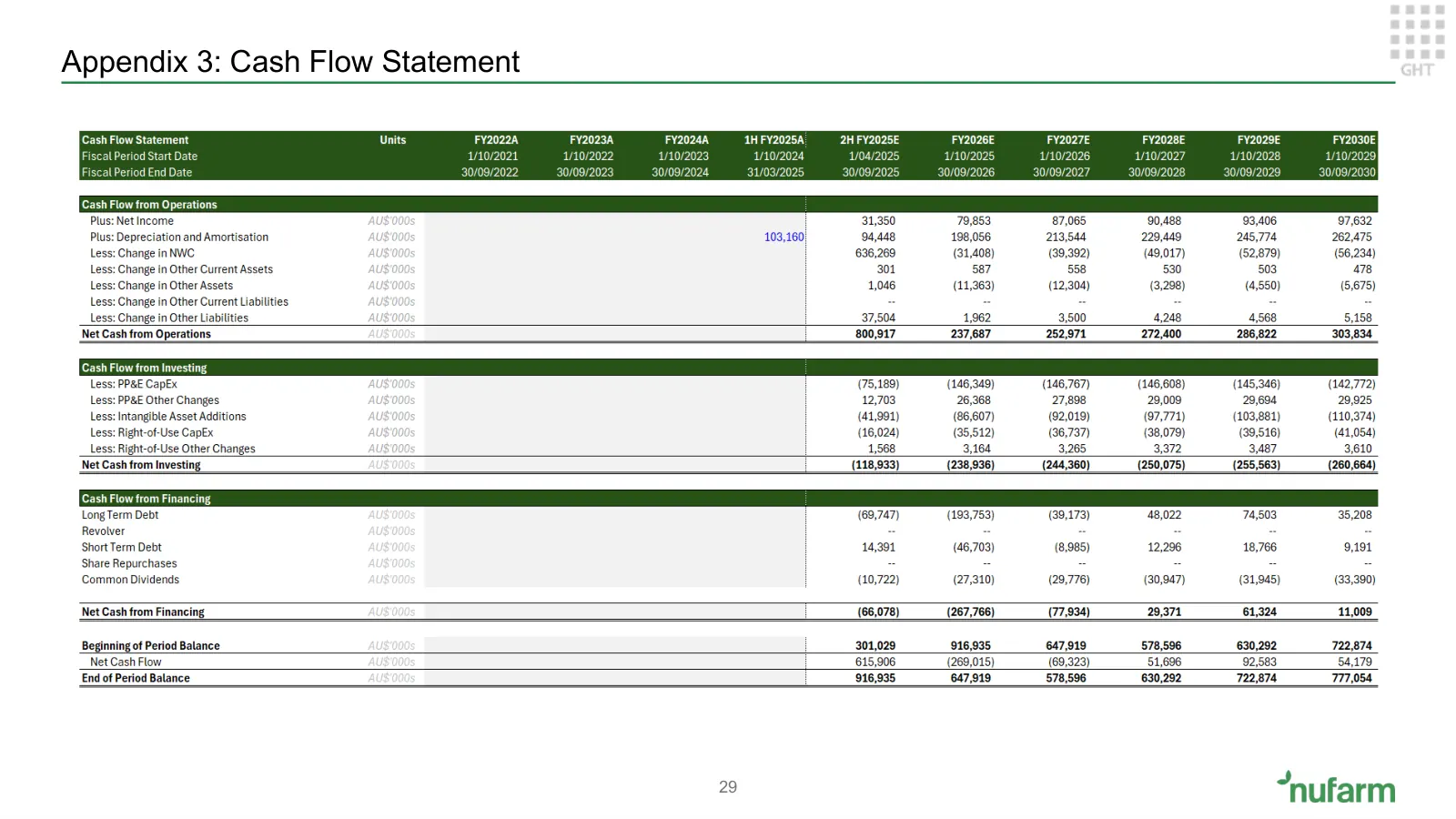Select the Net Cash from Financing label
Screen dimensions: 1456x819
[x=143, y=612]
